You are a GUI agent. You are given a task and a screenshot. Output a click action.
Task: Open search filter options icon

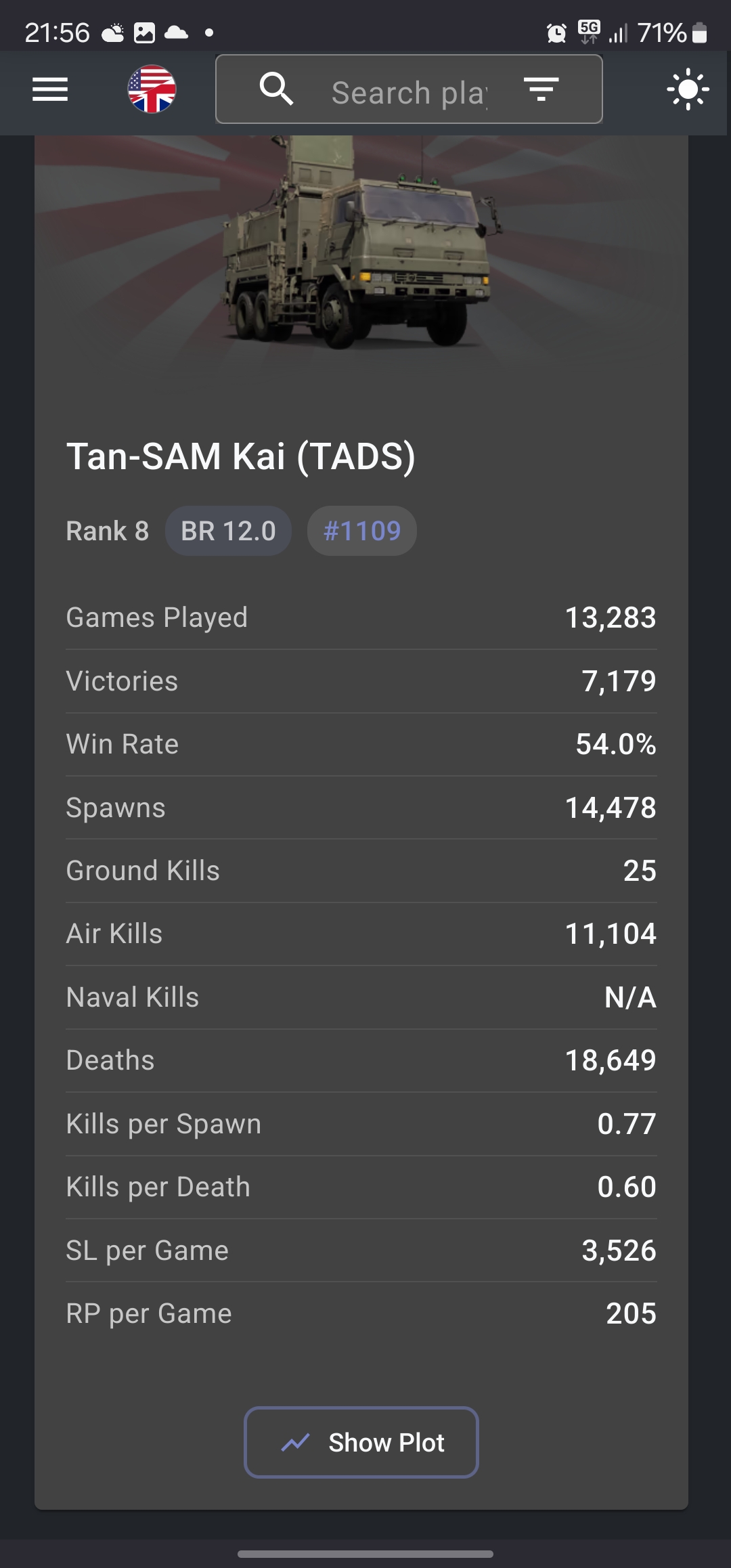click(x=541, y=89)
